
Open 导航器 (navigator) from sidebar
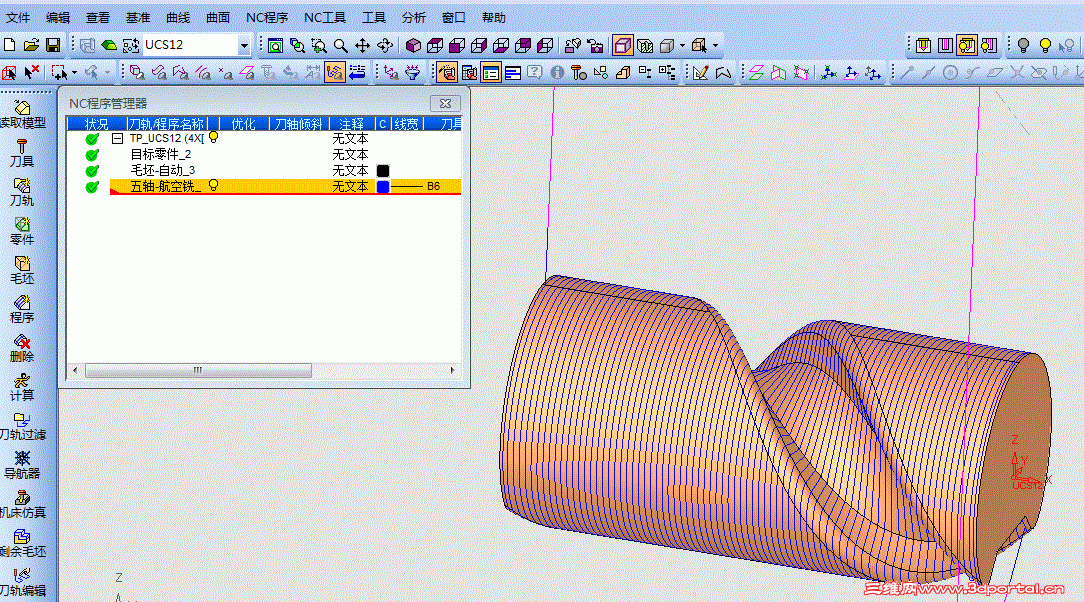coord(22,465)
